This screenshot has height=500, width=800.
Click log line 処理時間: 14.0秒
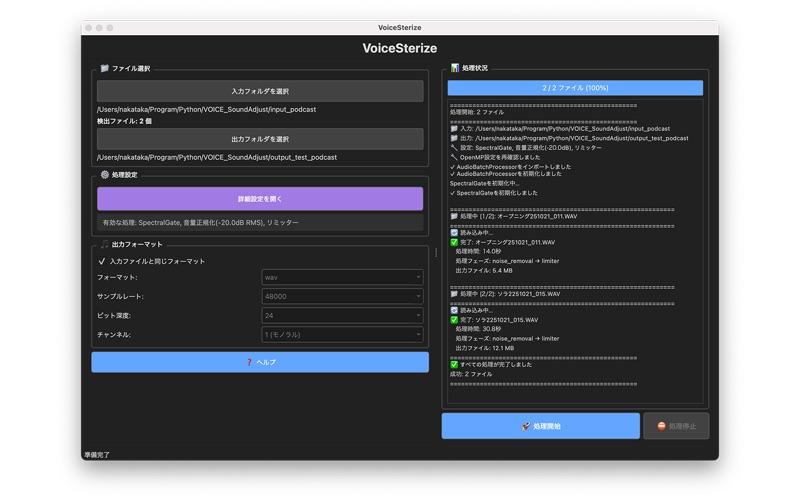478,252
